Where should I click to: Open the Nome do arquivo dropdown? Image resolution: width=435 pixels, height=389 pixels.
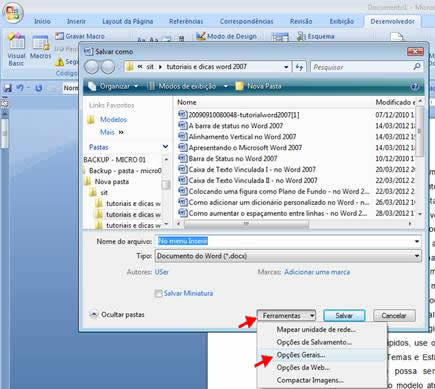click(417, 241)
